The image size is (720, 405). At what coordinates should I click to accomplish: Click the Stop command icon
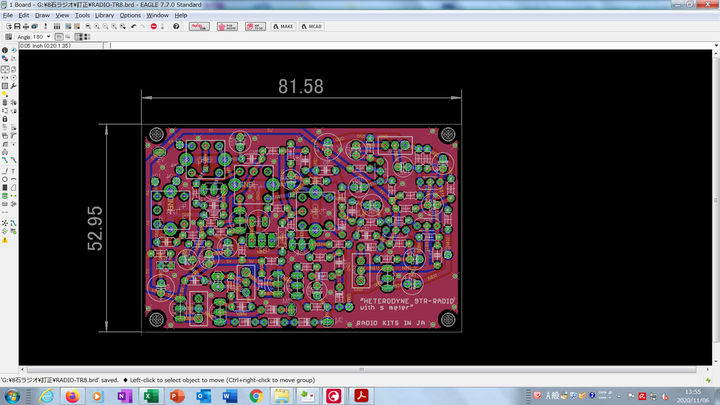tap(154, 26)
